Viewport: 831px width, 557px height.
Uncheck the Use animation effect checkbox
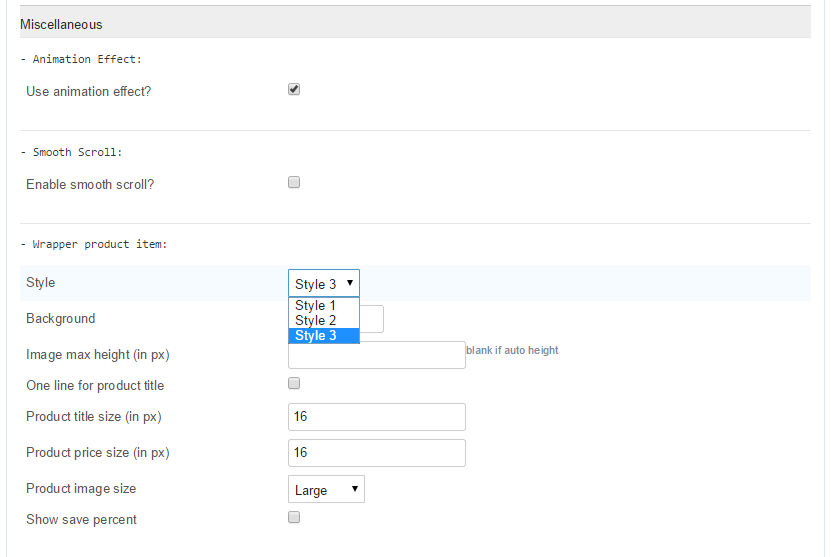click(294, 89)
